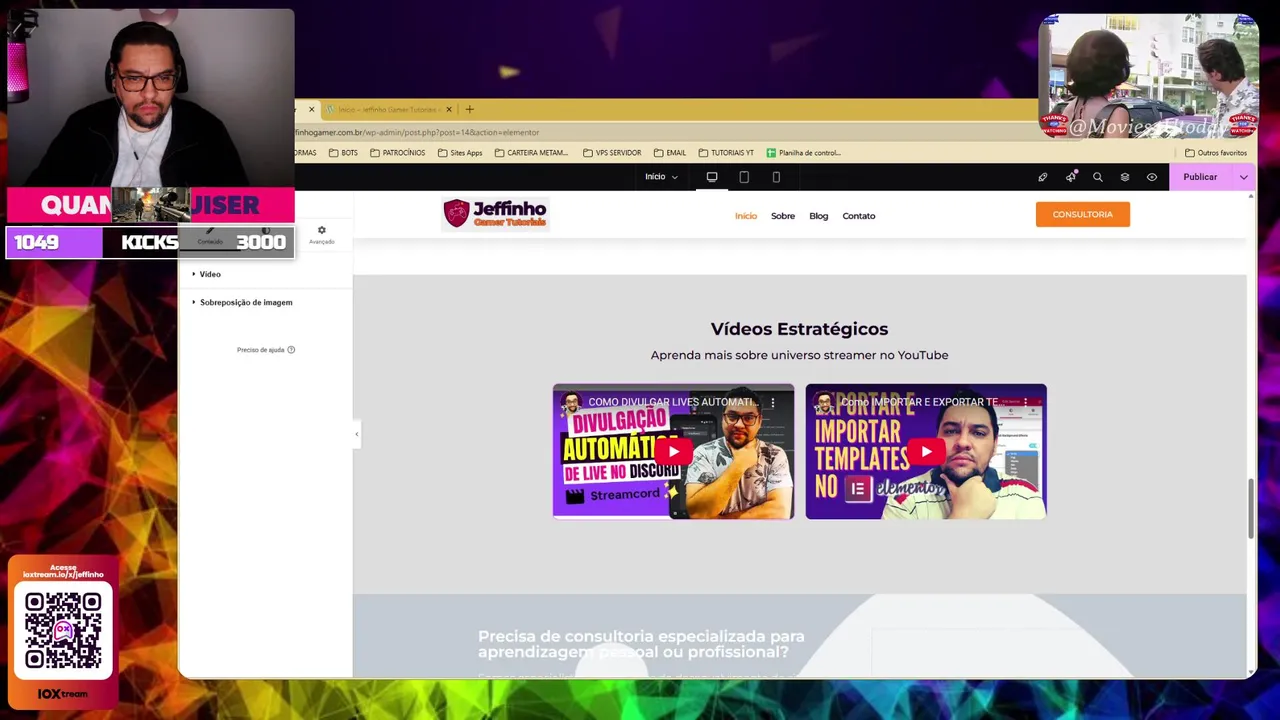Screen dimensions: 1280x720
Task: Switch to Início Jeffinho Gamer Tutoriais tab
Action: [388, 109]
